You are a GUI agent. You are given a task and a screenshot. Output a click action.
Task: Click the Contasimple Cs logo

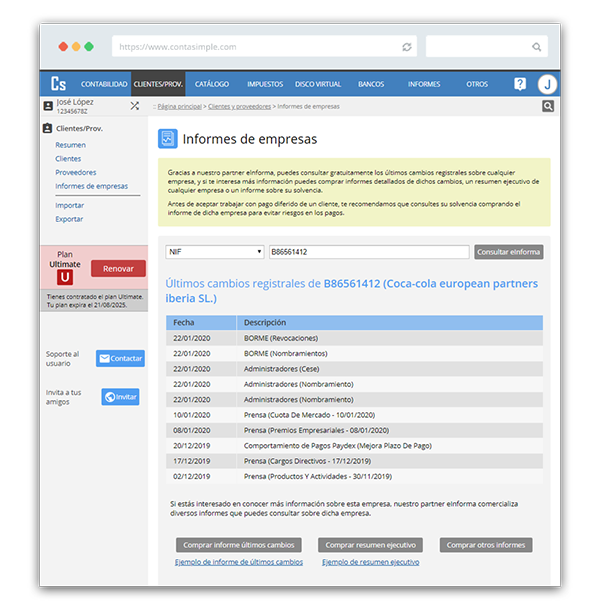(58, 84)
